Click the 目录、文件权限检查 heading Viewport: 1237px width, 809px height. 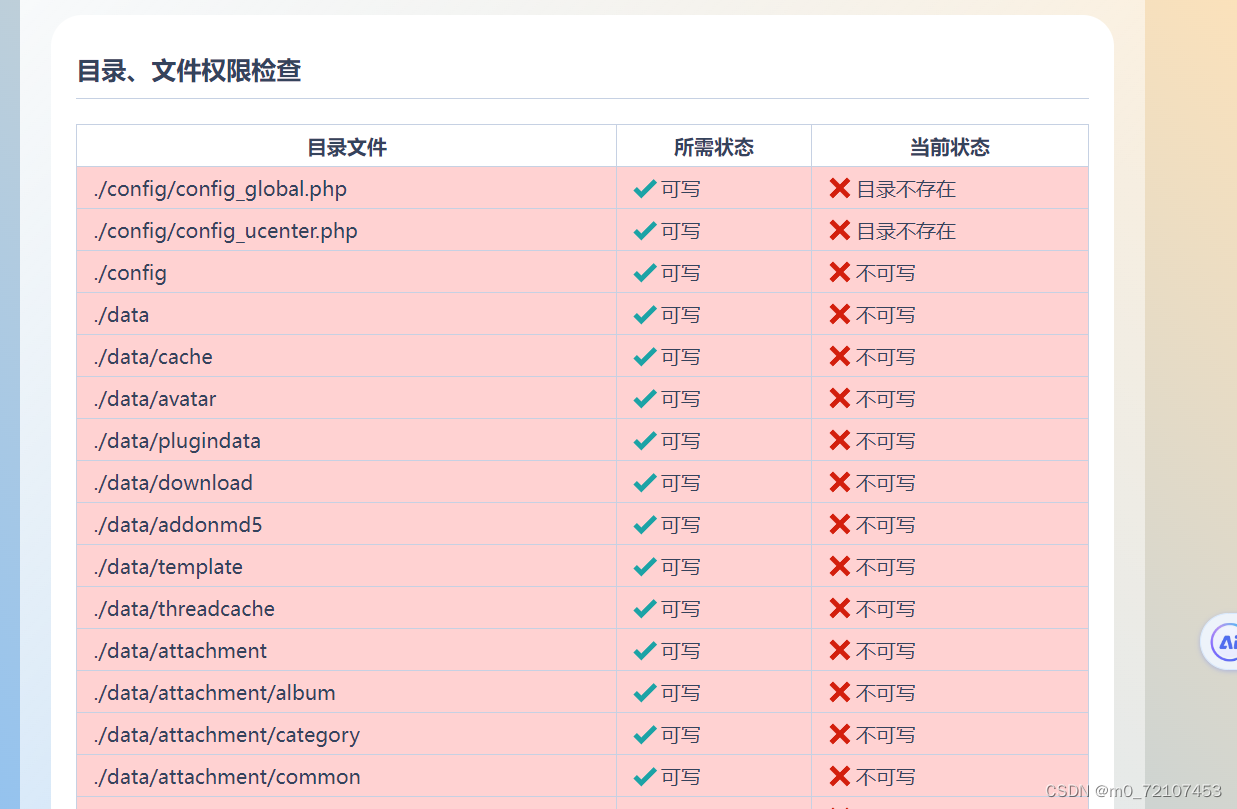[189, 71]
